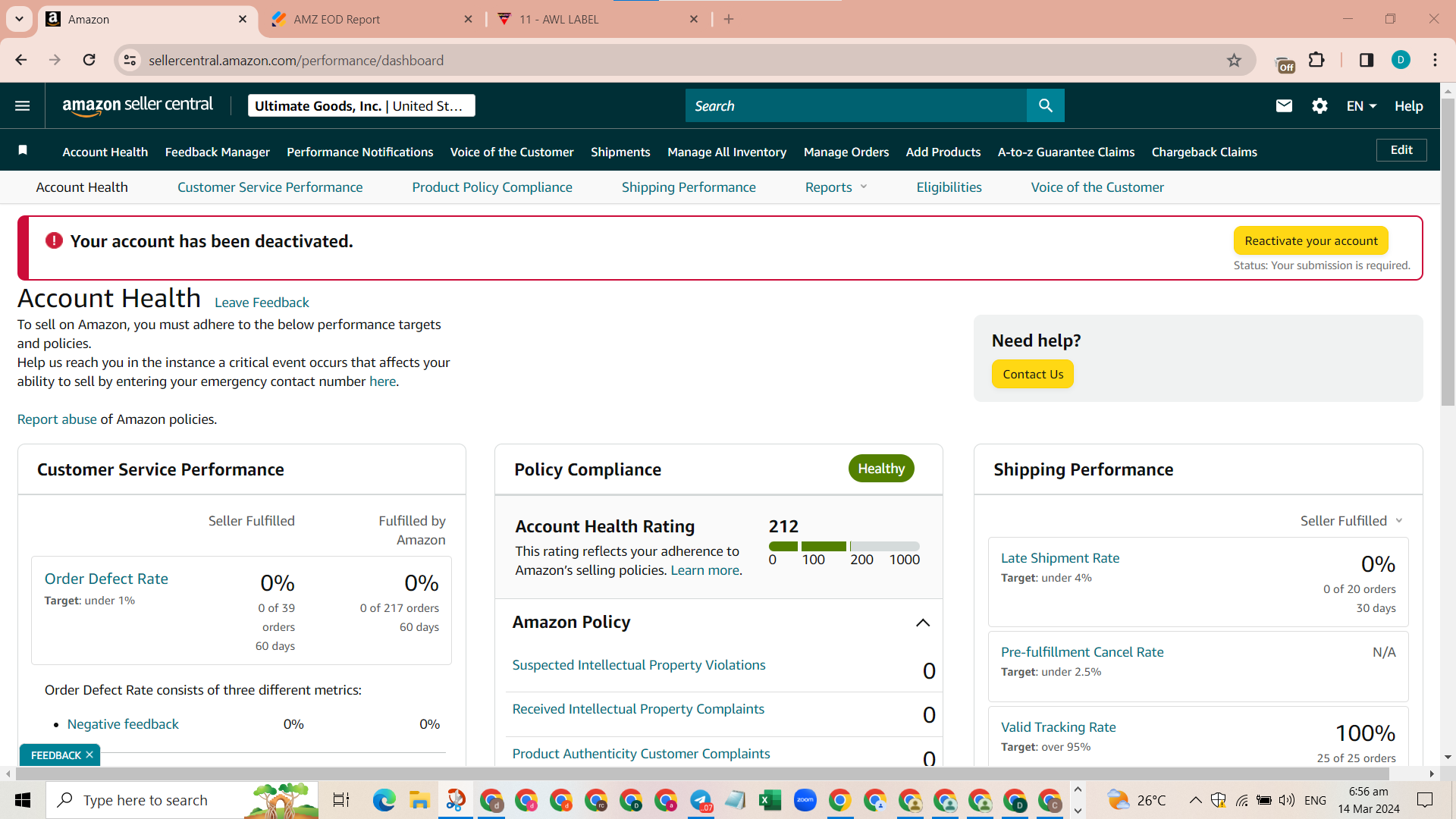Image resolution: width=1456 pixels, height=819 pixels.
Task: Open Telegram from the taskbar
Action: click(701, 800)
